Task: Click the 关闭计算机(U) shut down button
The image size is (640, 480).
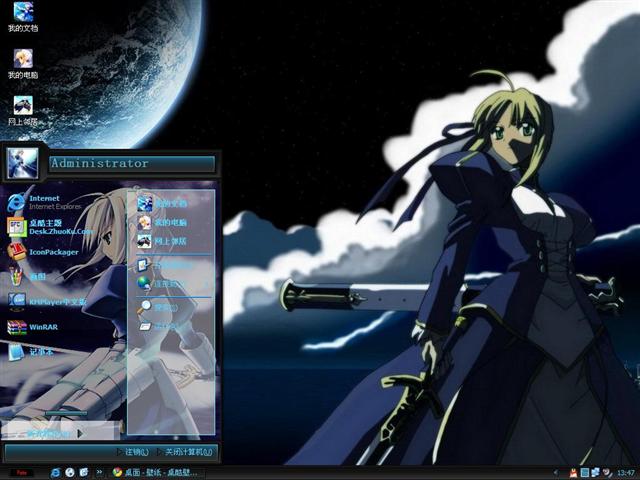Action: click(x=185, y=452)
